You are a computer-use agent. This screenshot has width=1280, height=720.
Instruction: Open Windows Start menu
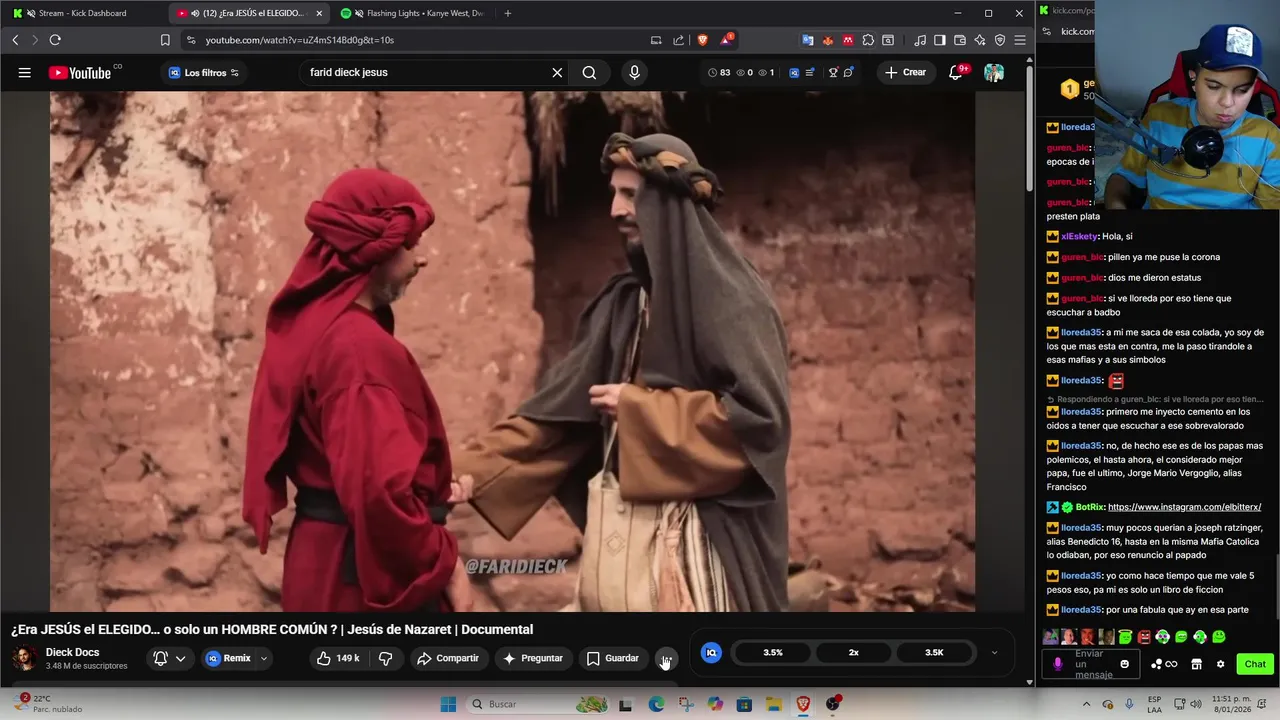click(x=448, y=704)
